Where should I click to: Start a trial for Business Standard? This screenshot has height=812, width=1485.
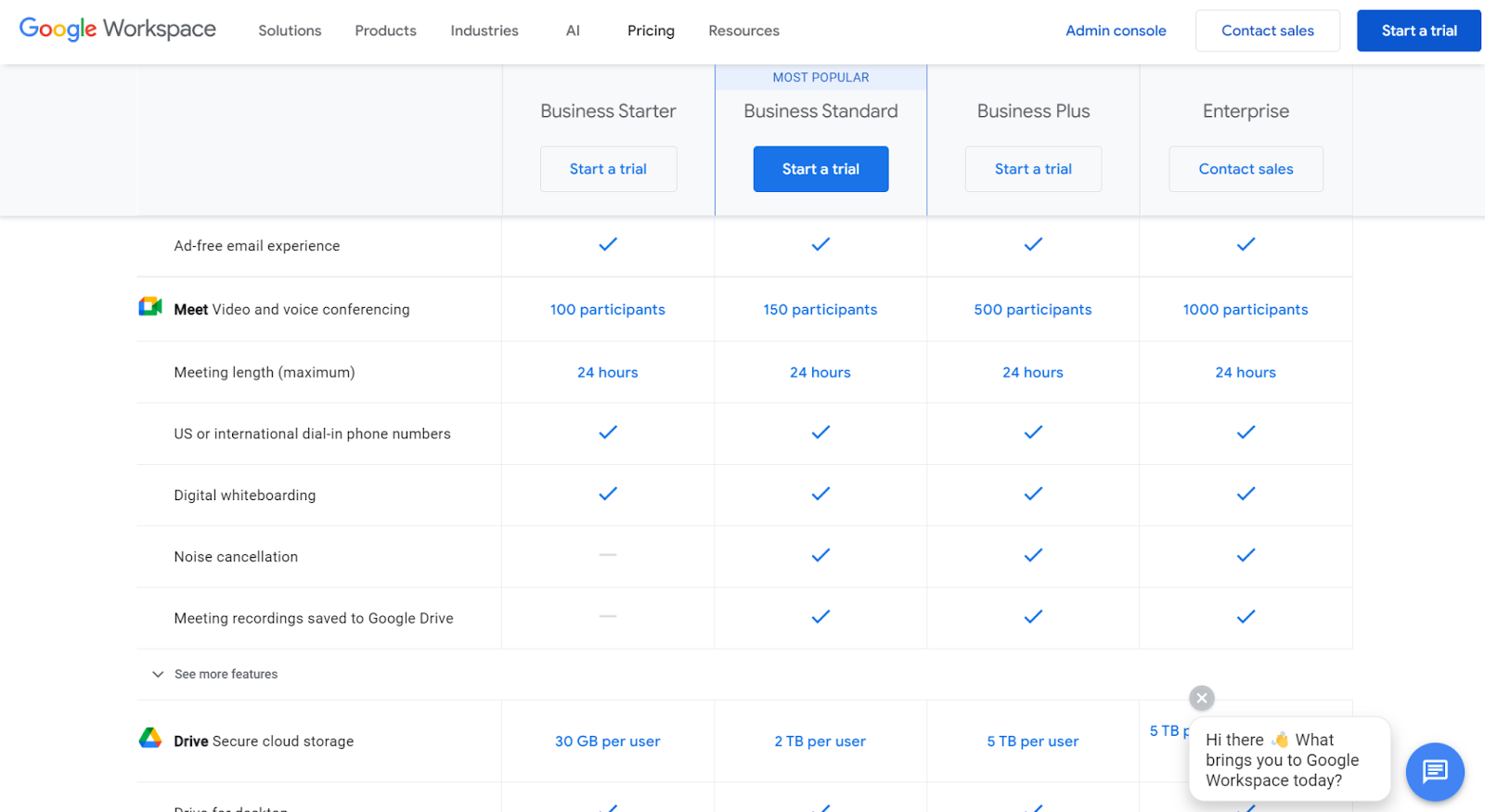coord(820,169)
